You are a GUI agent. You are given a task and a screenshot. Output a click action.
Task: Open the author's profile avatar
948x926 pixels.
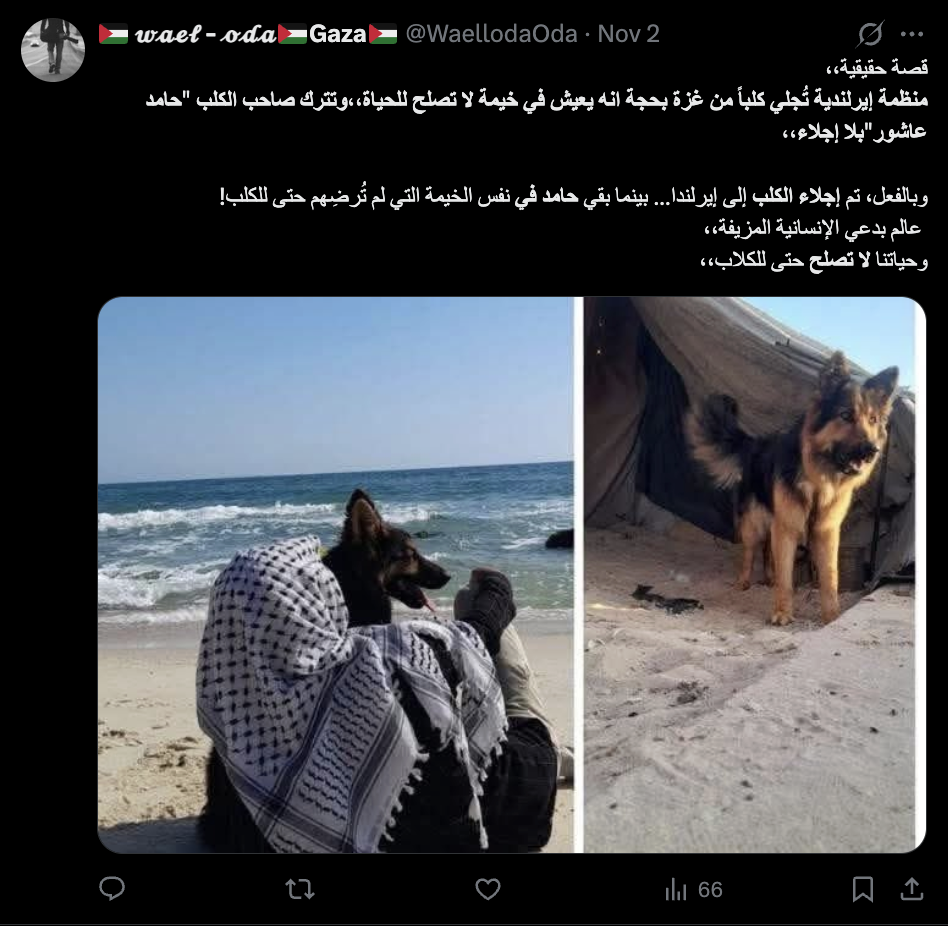(x=53, y=50)
